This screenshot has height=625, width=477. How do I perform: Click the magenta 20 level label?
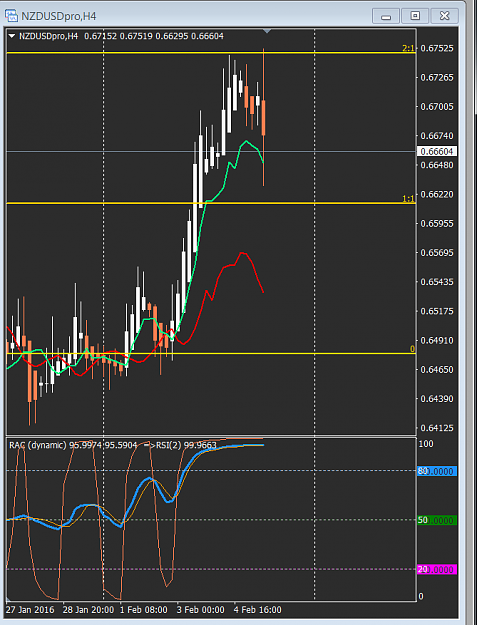pos(437,569)
